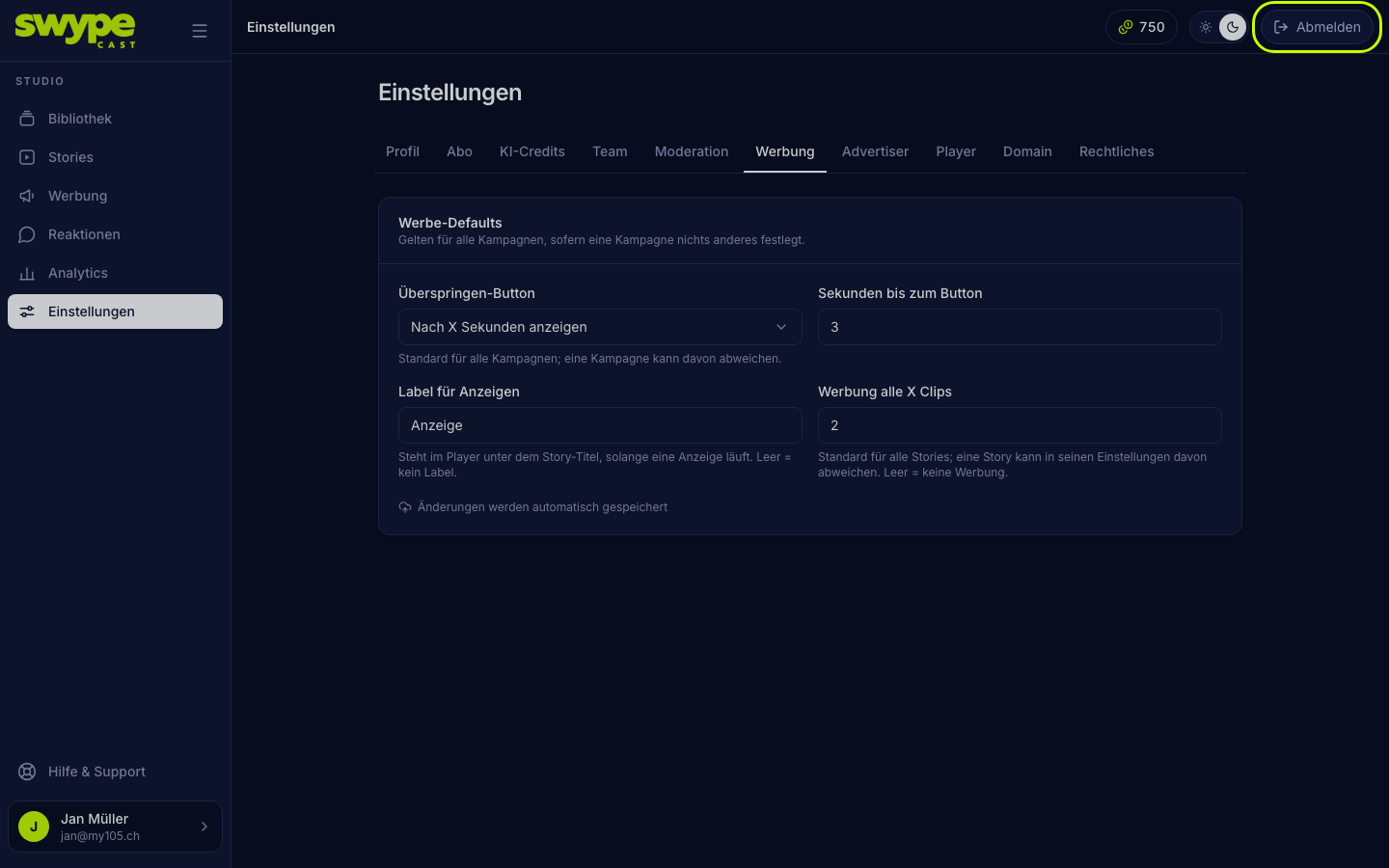Open Reaktionen in the sidebar
Image resolution: width=1389 pixels, height=868 pixels.
click(115, 234)
